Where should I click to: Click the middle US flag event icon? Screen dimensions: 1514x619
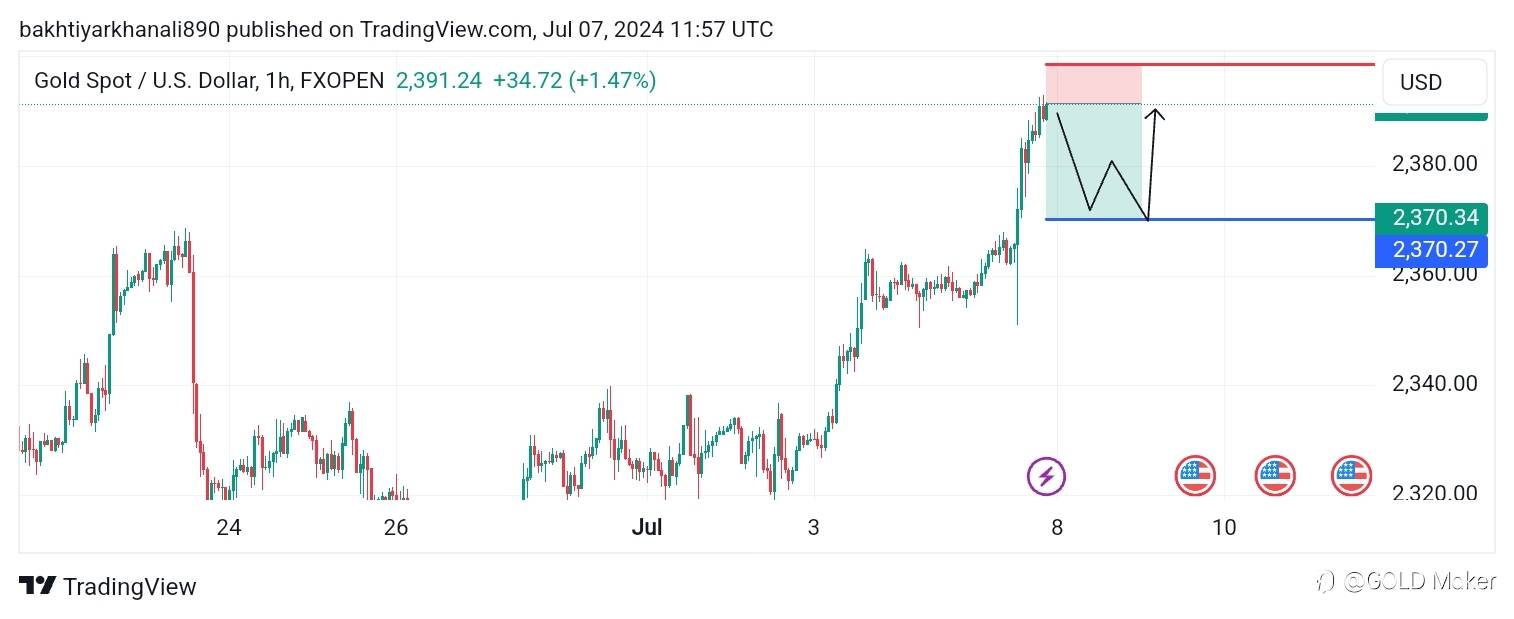1275,476
